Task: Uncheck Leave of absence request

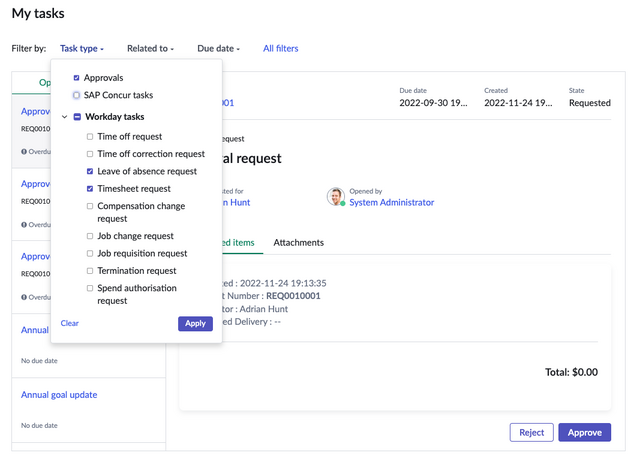Action: point(90,171)
